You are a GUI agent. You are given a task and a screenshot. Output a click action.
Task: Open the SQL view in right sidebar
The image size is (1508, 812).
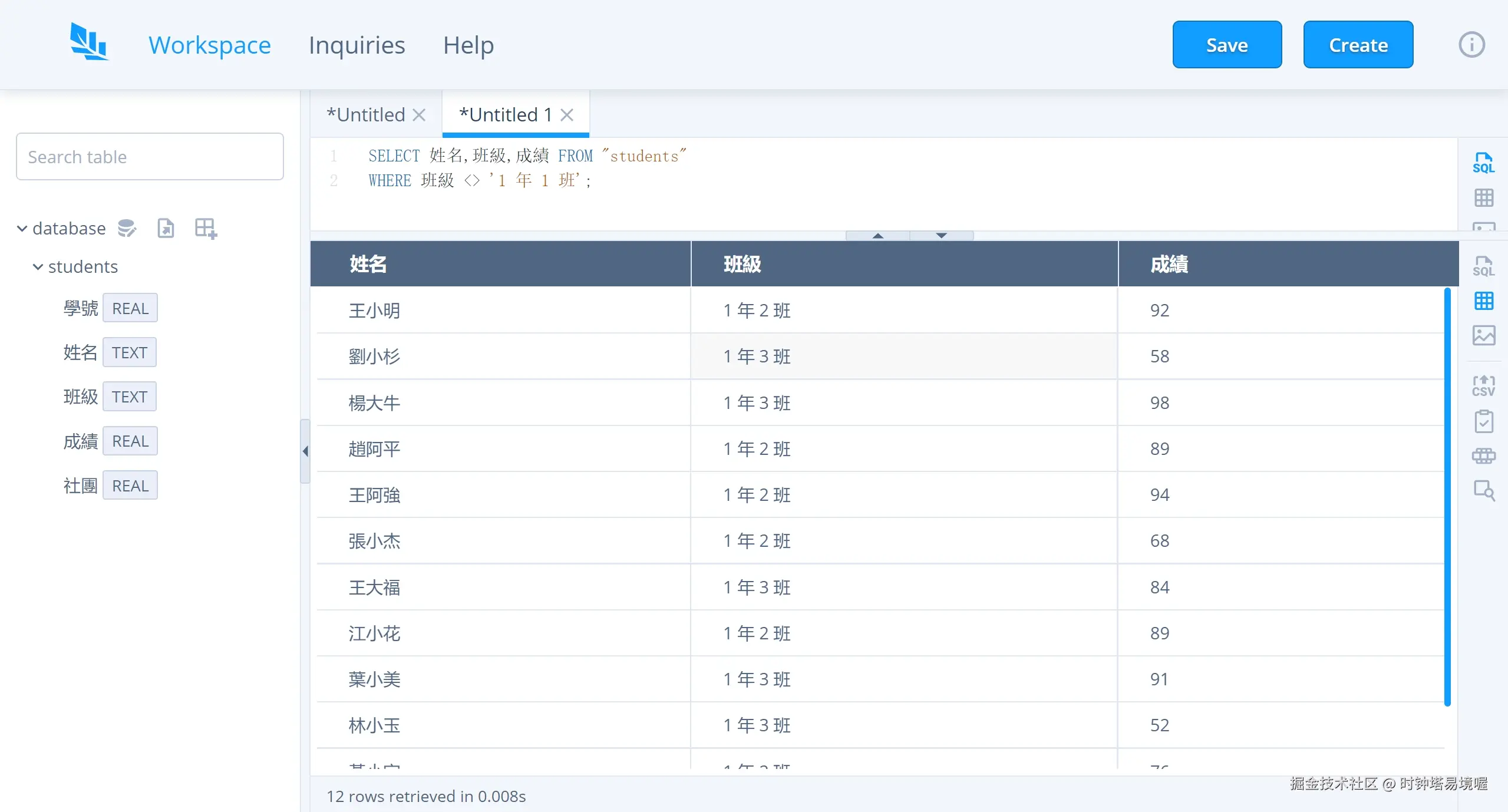tap(1484, 266)
